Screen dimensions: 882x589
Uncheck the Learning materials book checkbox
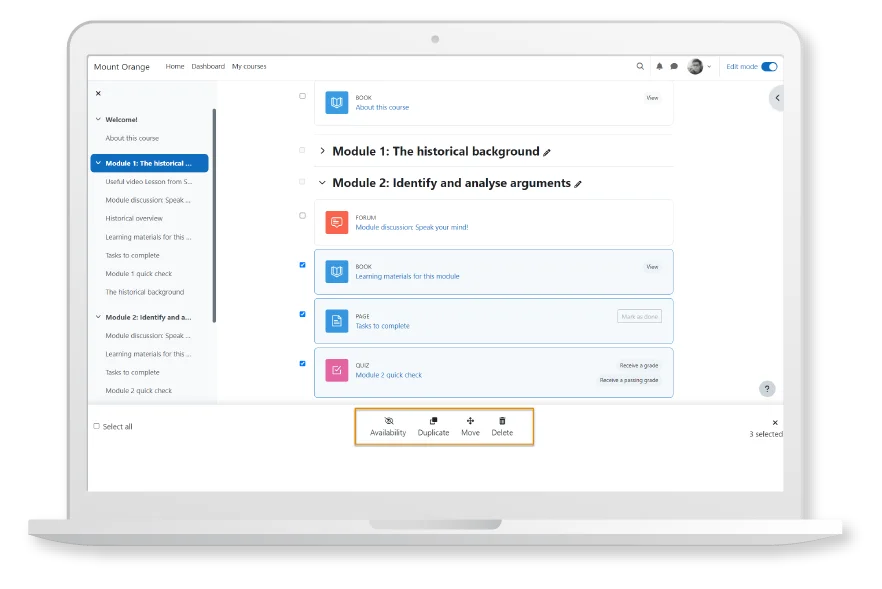tap(303, 265)
